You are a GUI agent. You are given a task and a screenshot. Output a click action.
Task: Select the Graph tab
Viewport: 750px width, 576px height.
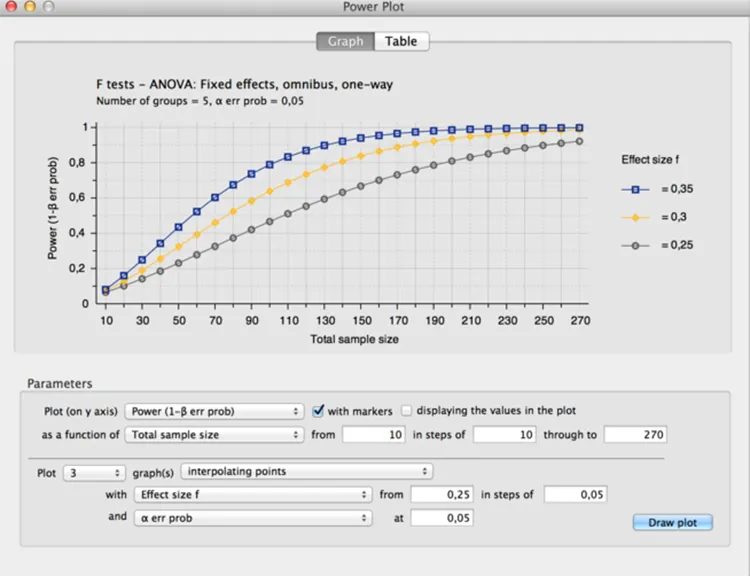(345, 41)
